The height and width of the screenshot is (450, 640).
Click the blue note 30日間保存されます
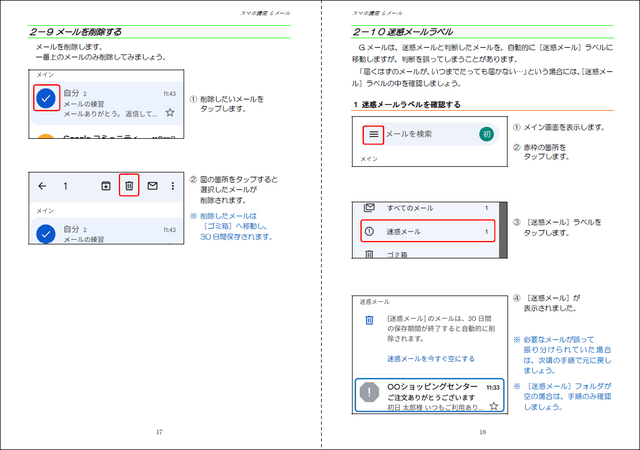(236, 236)
